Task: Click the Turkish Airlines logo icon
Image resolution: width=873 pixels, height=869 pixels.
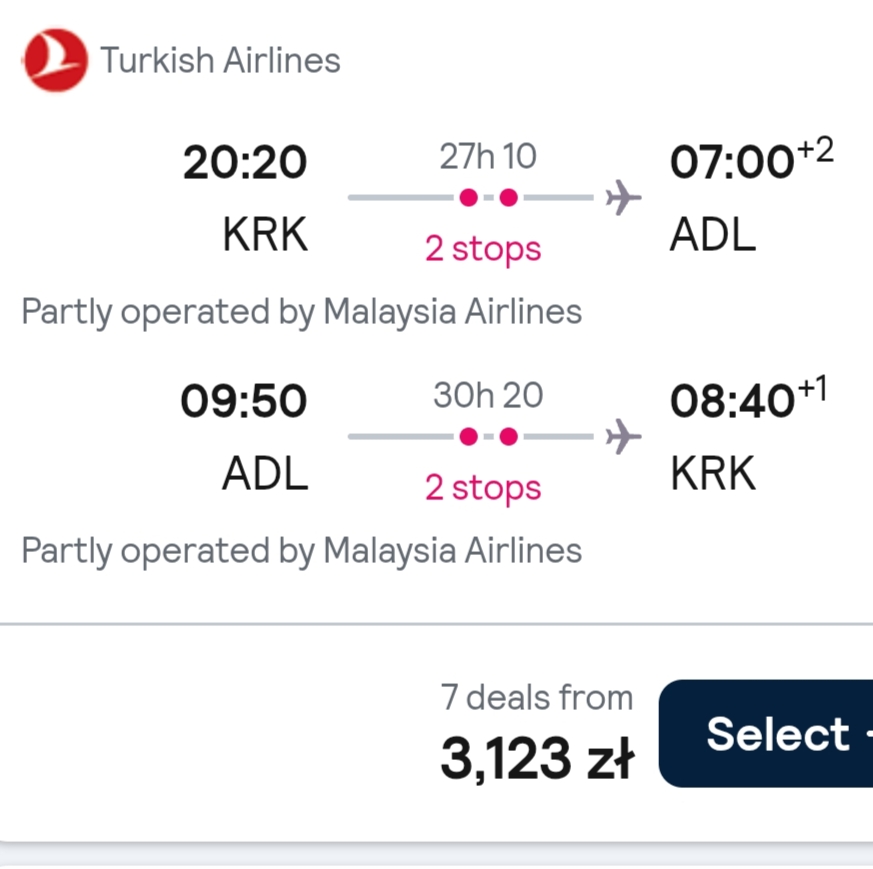Action: tap(55, 60)
